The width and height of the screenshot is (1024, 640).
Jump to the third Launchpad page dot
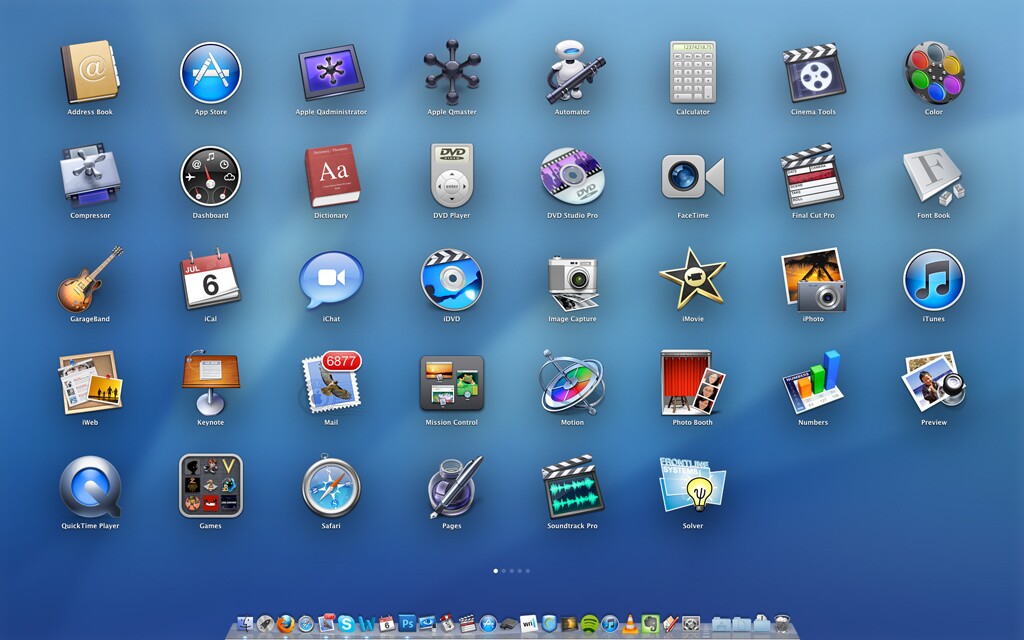coord(511,571)
